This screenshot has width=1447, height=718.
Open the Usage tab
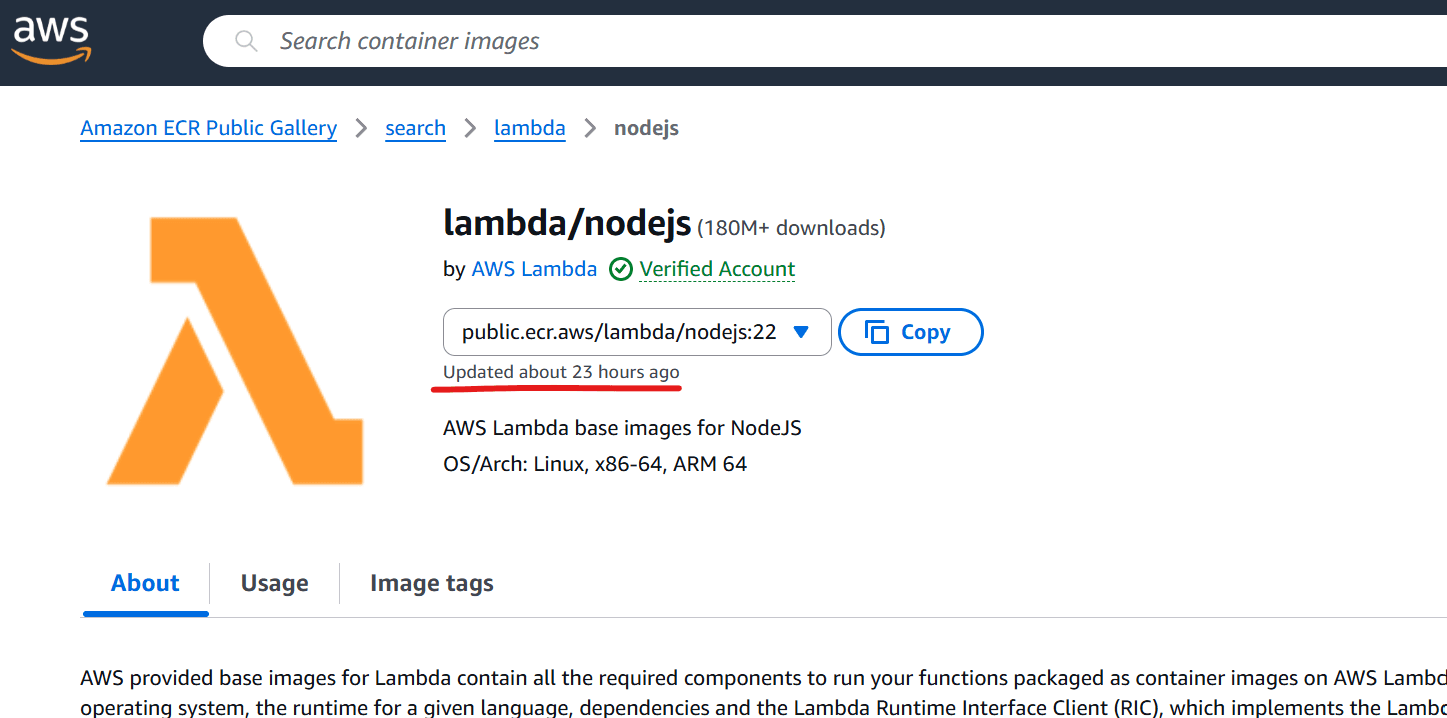(274, 583)
